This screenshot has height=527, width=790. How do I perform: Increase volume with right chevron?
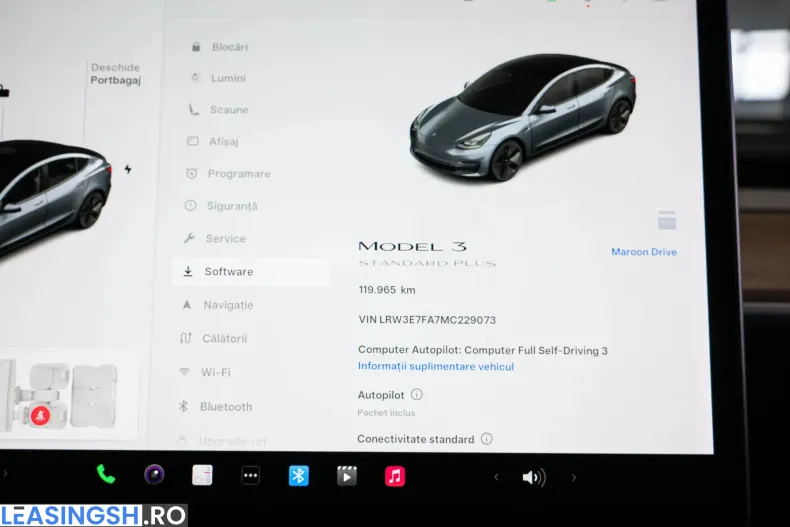pyautogui.click(x=574, y=478)
